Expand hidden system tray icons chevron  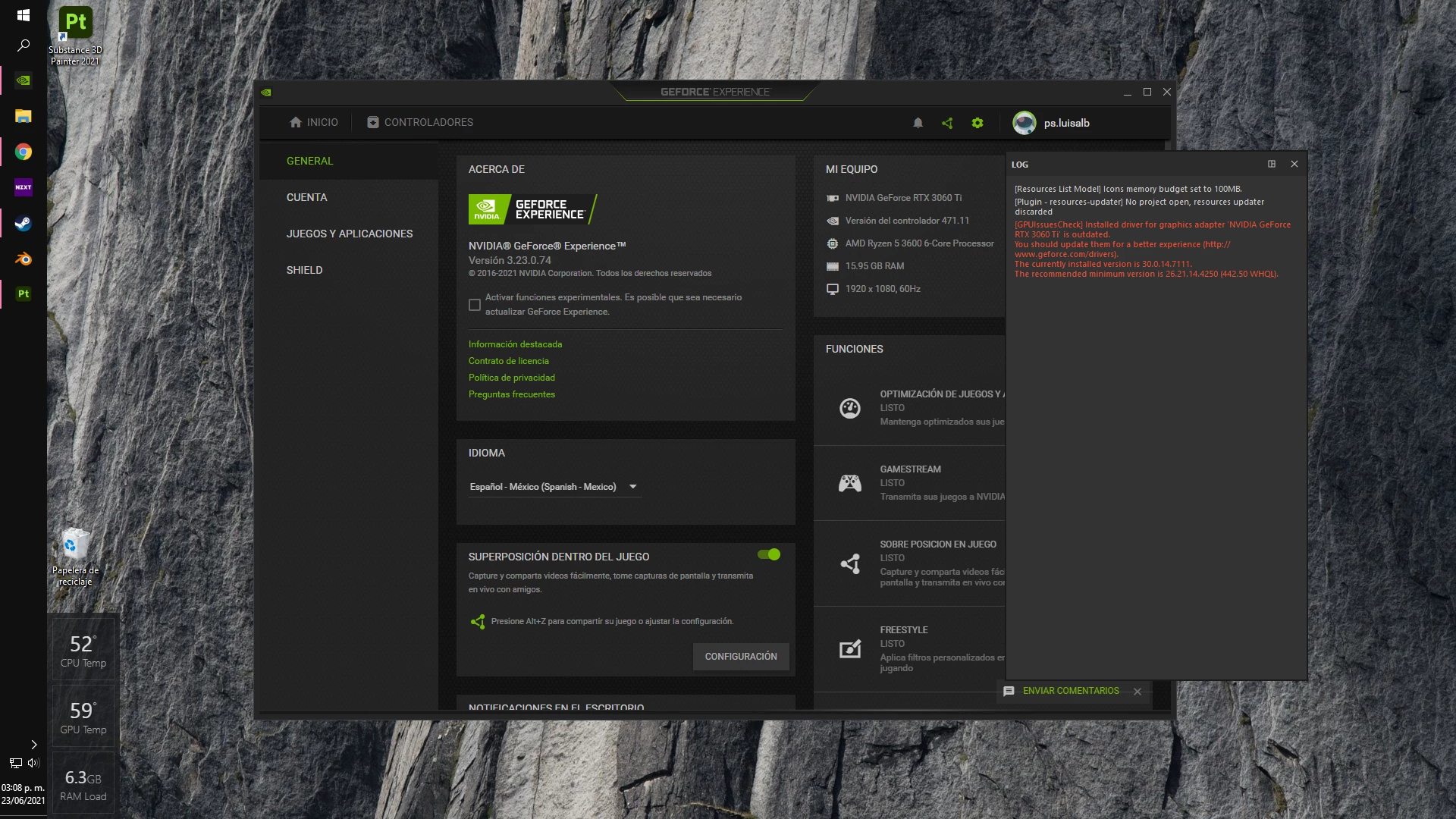click(x=33, y=745)
